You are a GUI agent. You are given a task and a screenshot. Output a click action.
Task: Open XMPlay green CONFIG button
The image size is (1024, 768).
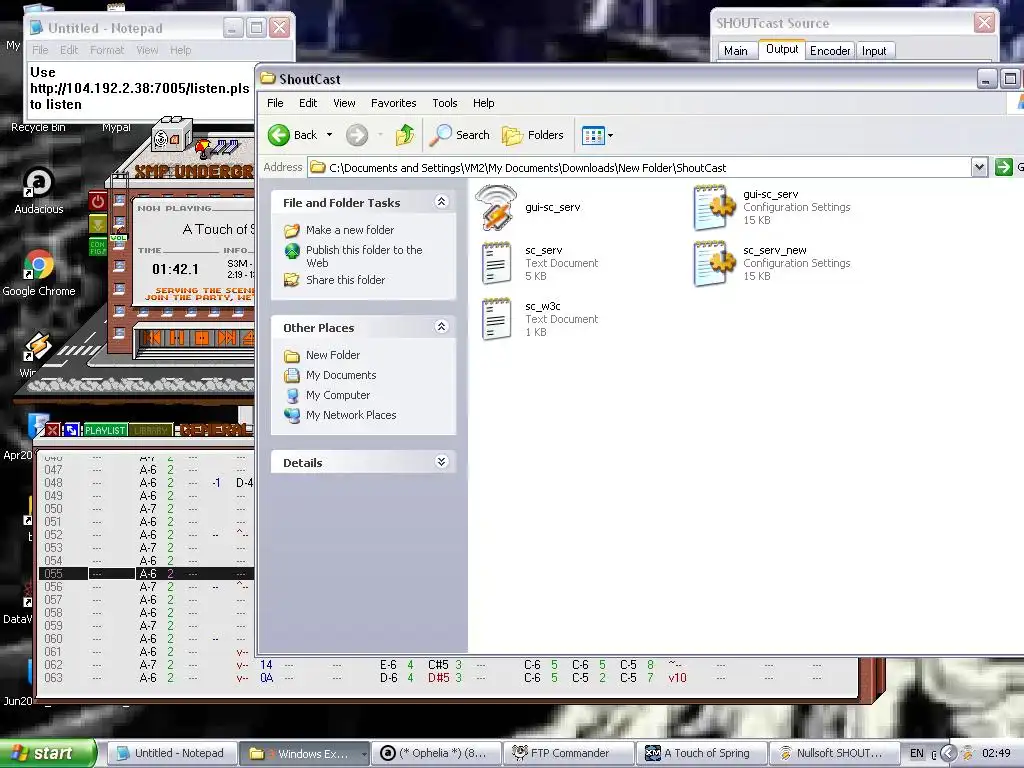coord(97,248)
